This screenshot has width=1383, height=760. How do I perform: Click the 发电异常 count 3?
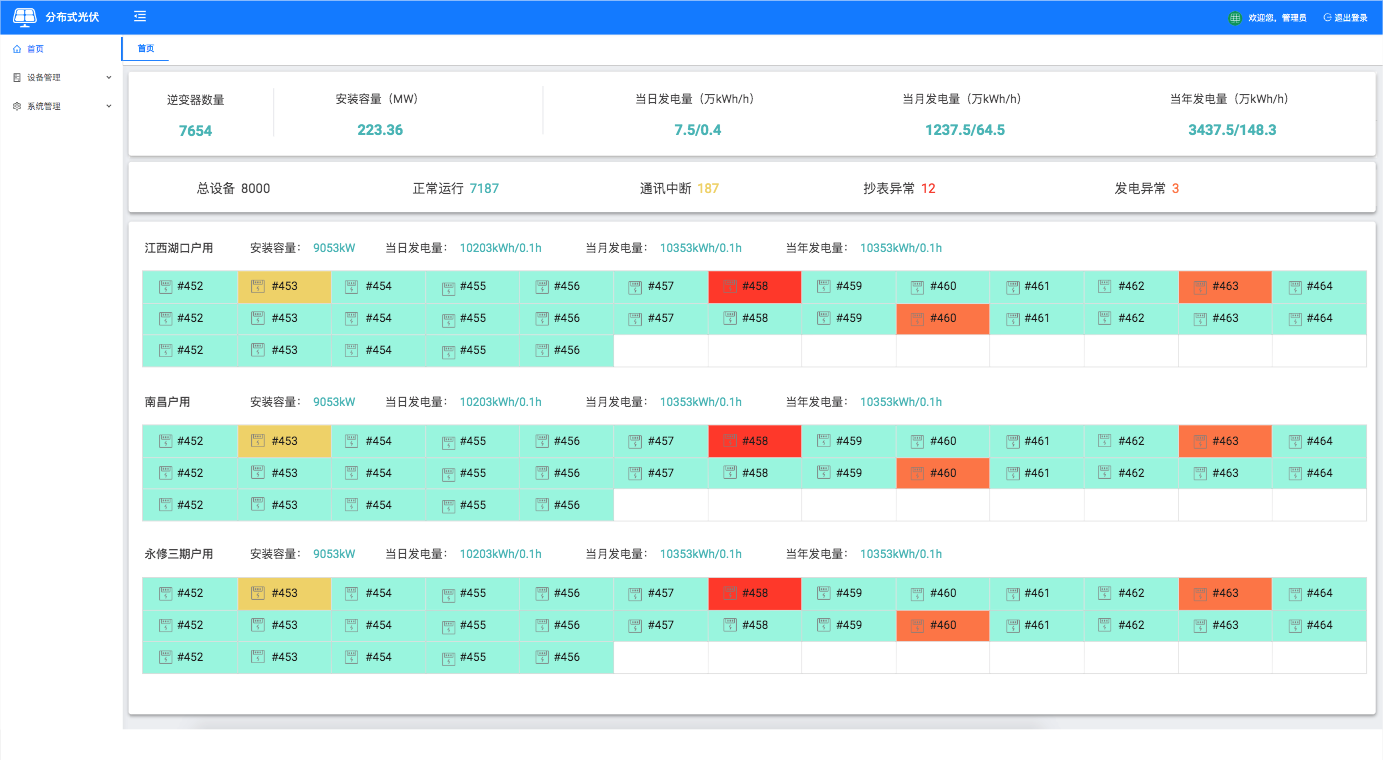click(1175, 188)
